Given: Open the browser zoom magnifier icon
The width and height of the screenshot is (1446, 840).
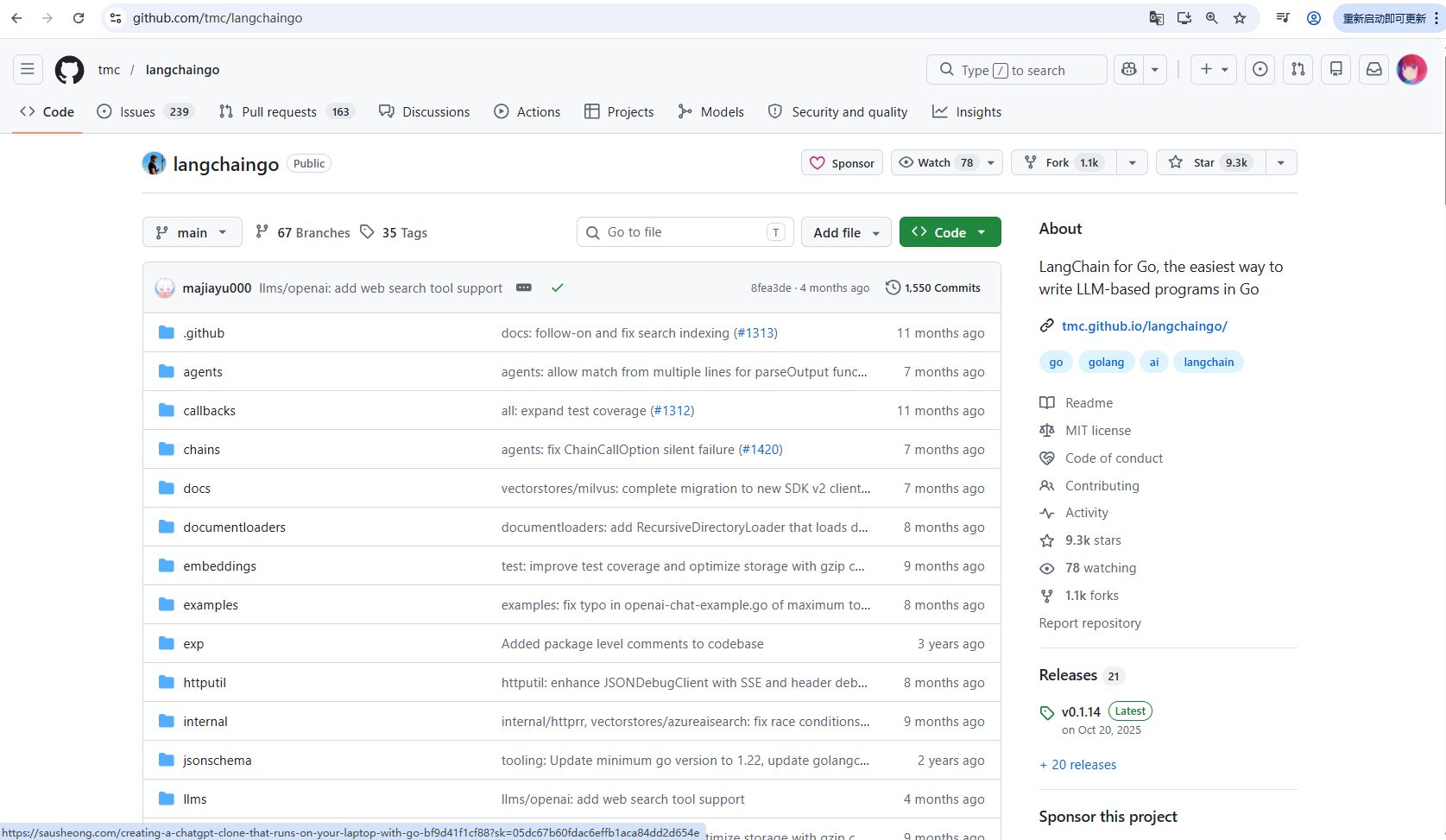Looking at the screenshot, I should pyautogui.click(x=1212, y=18).
